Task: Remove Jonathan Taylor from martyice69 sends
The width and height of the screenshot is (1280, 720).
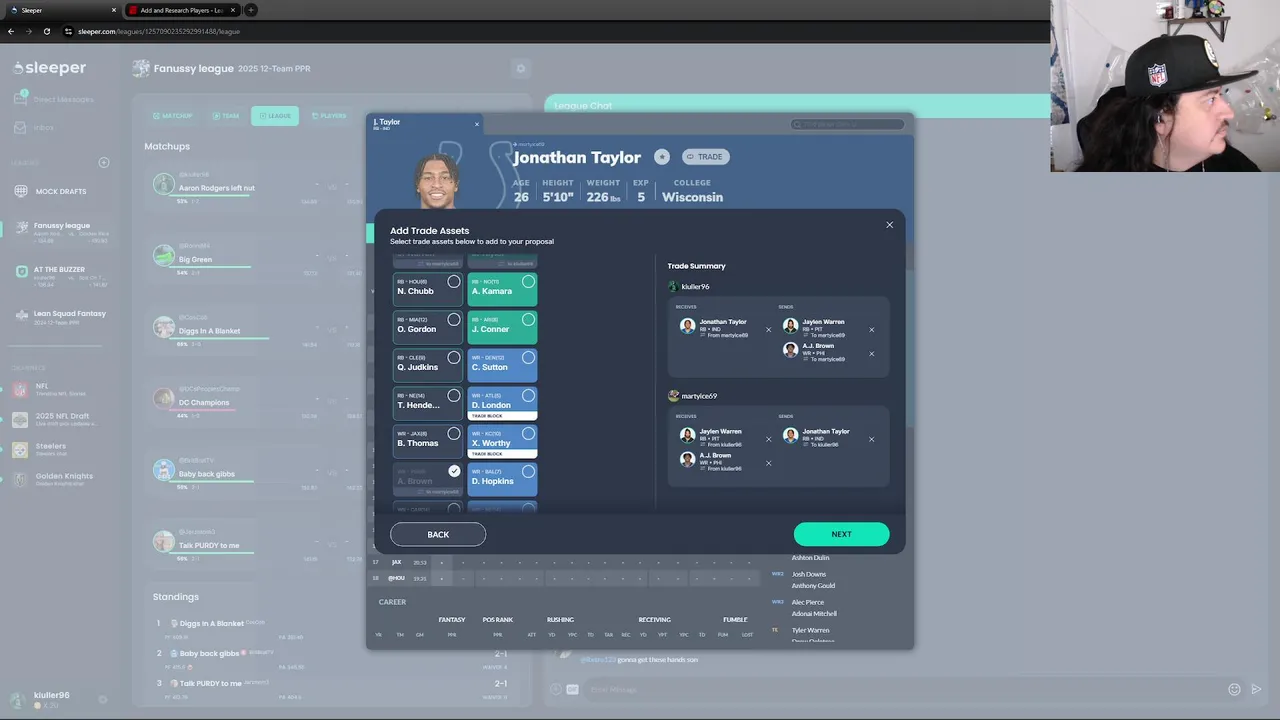Action: point(871,439)
